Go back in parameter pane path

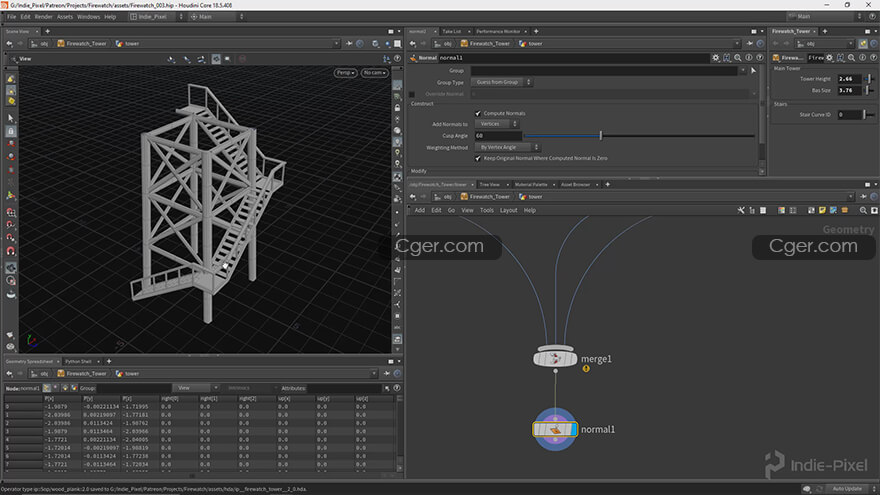[413, 44]
